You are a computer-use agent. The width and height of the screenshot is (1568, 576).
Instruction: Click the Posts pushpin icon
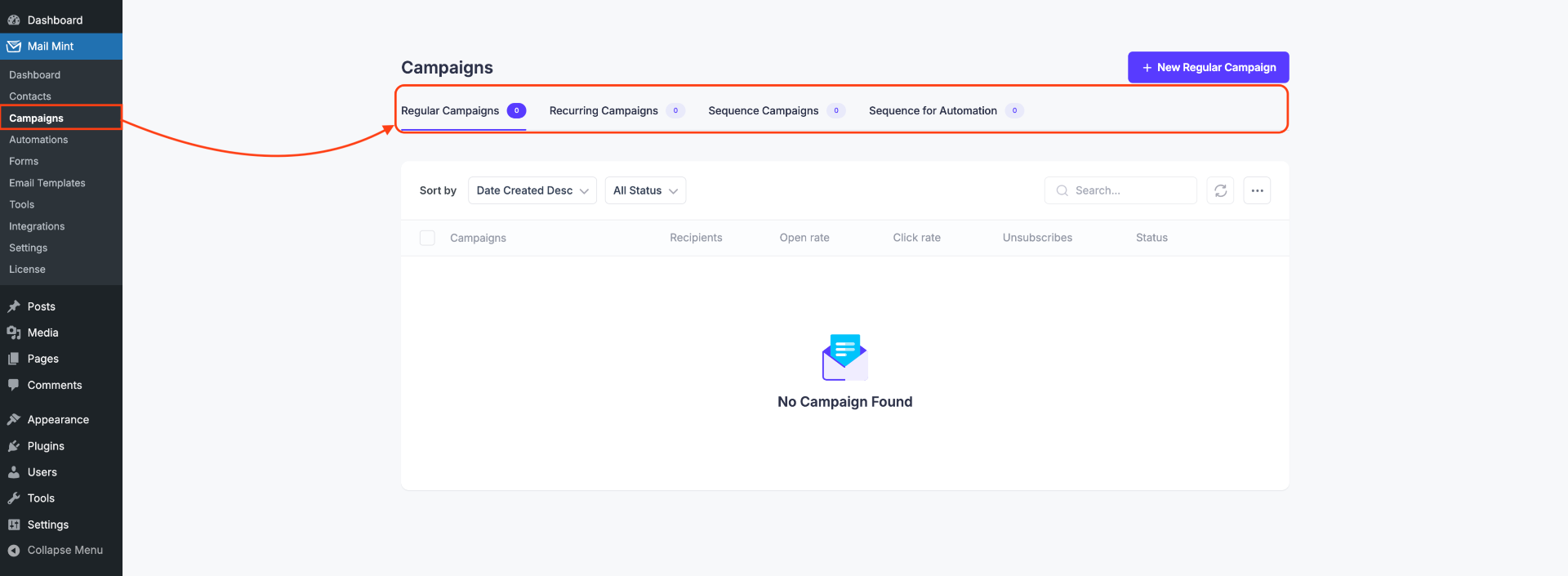[x=14, y=306]
